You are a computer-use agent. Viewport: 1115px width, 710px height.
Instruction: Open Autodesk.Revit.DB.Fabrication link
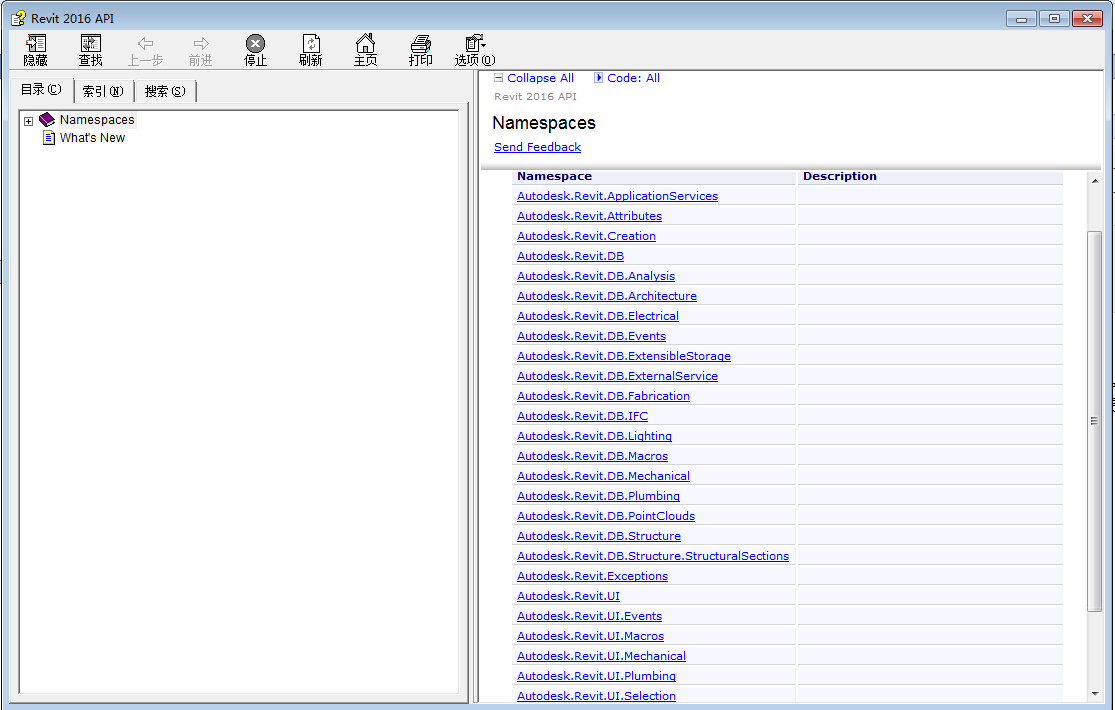click(603, 396)
